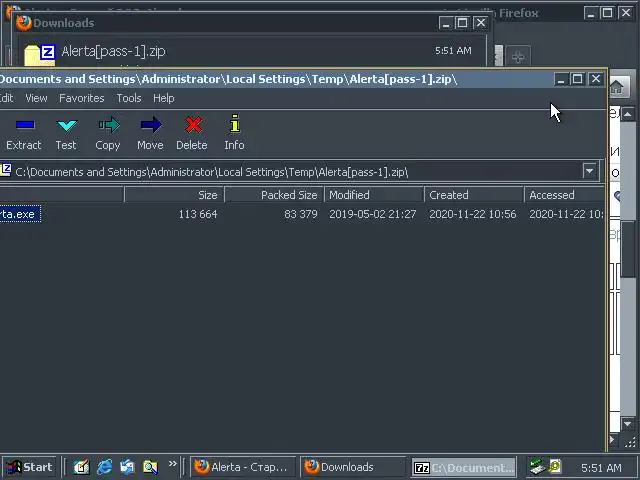Viewport: 640px width, 480px height.
Task: Minimize the Downloads window
Action: click(x=446, y=23)
